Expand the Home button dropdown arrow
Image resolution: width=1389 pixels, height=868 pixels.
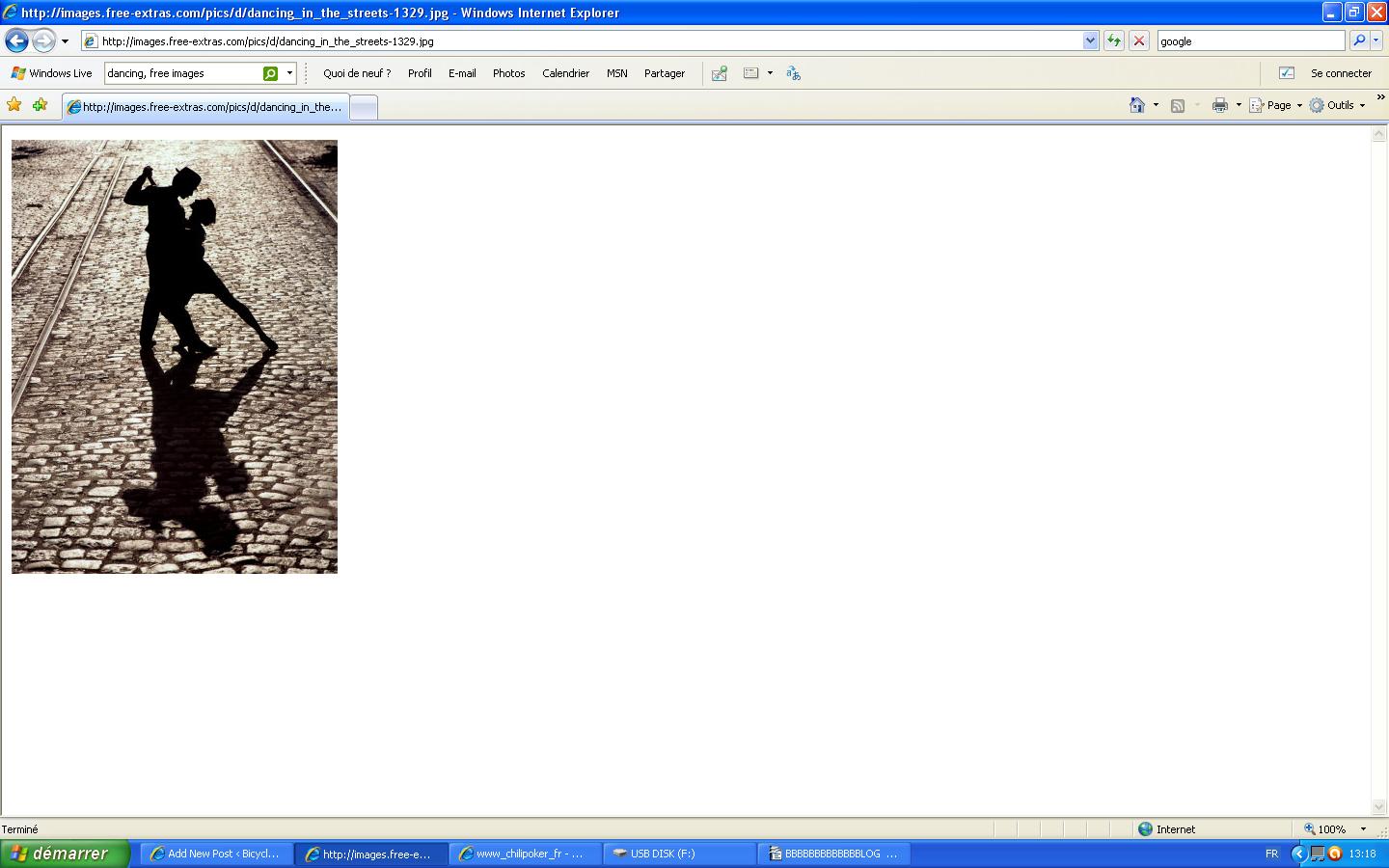tap(1156, 105)
